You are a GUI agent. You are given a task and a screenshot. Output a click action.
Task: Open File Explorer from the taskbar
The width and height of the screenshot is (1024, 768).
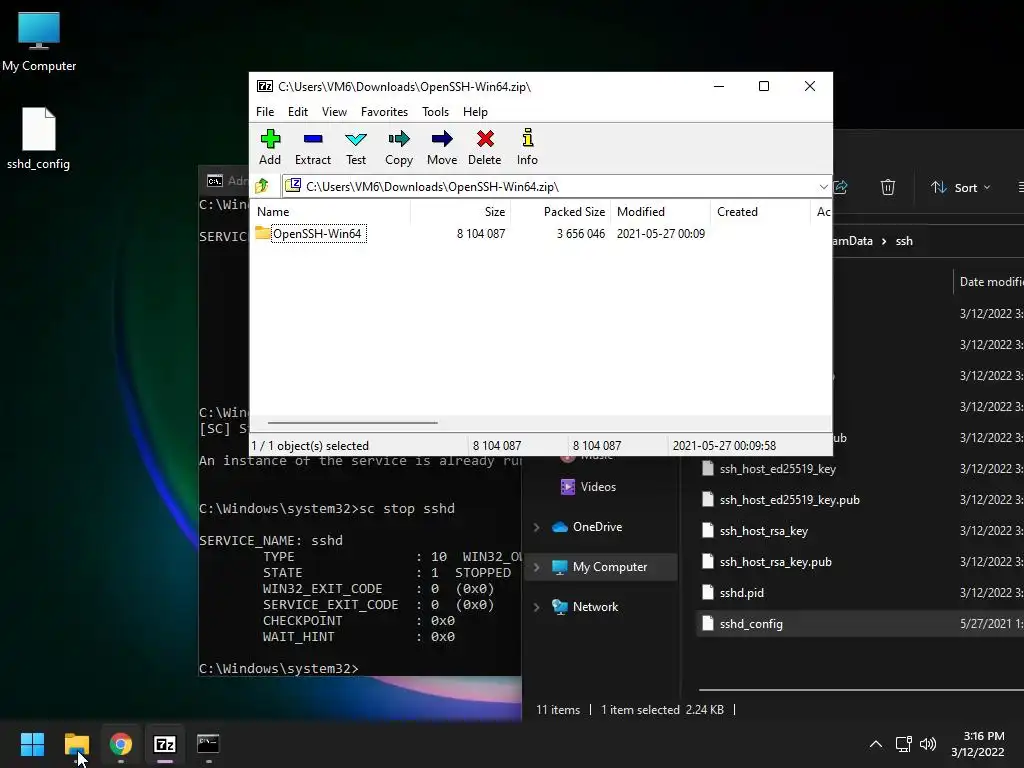coord(76,744)
